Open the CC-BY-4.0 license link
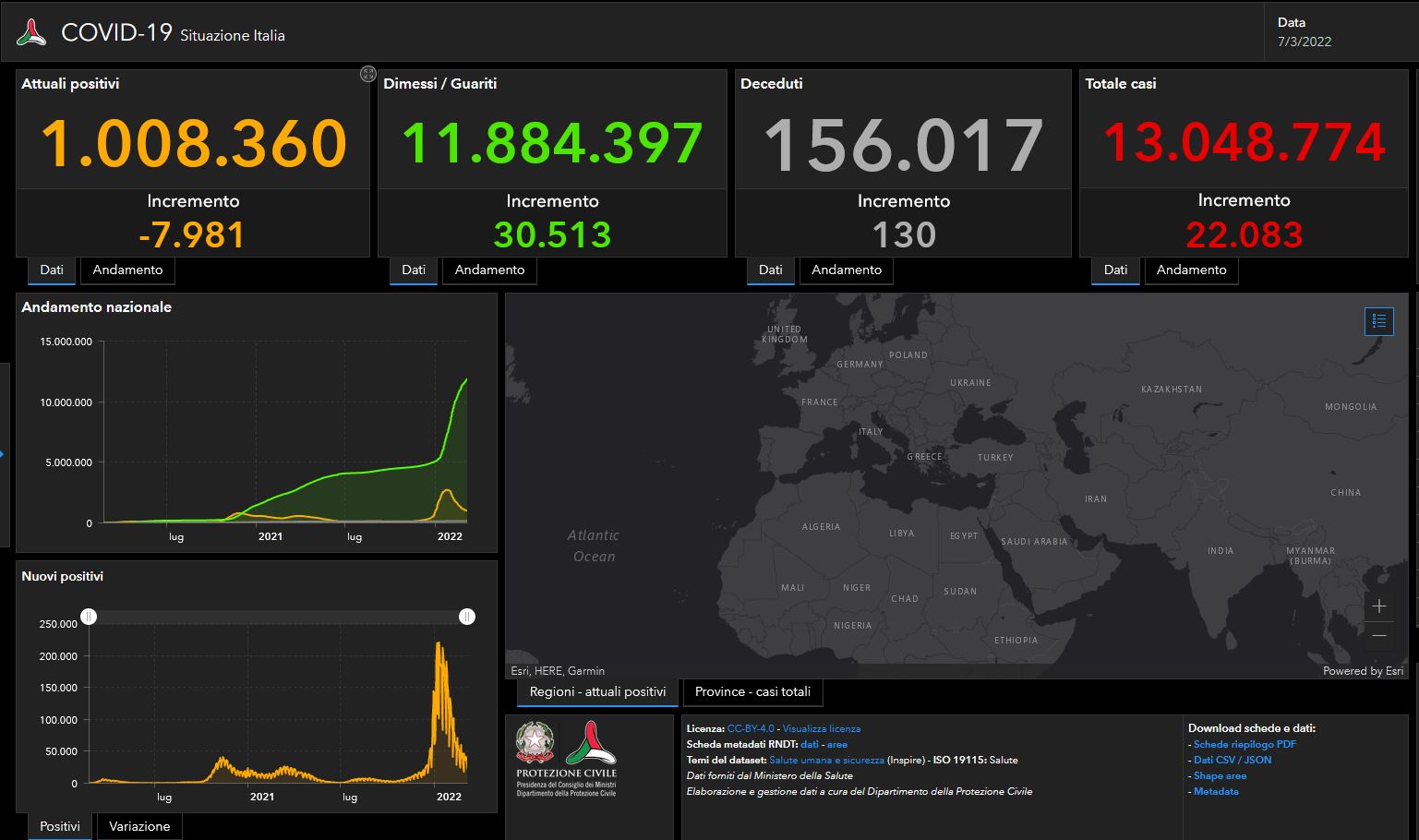This screenshot has width=1419, height=840. 751,728
